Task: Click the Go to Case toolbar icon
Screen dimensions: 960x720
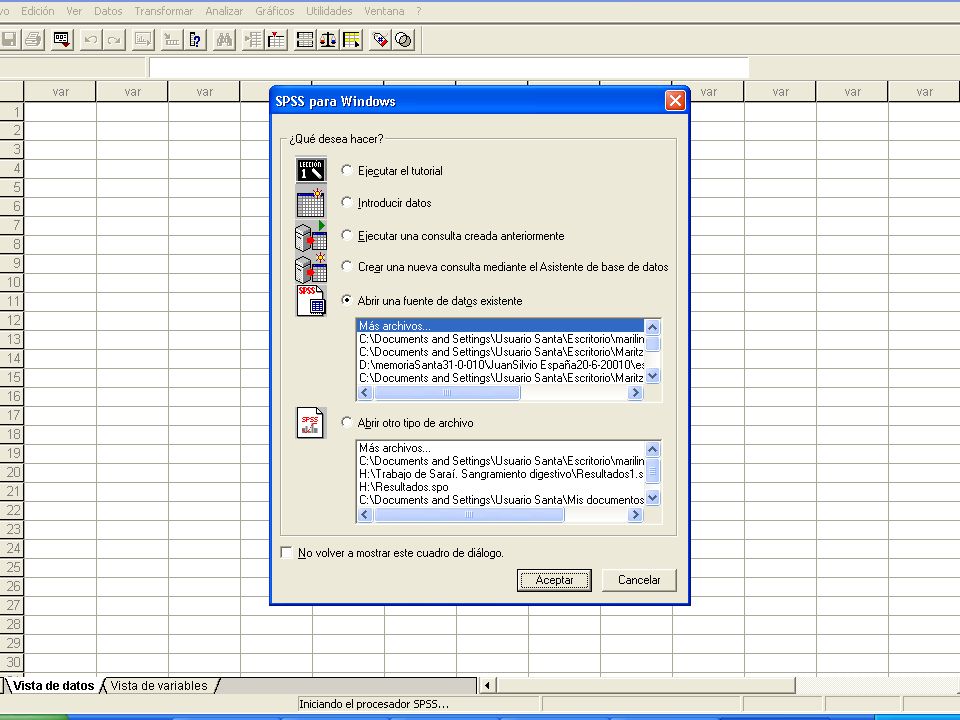Action: click(171, 40)
